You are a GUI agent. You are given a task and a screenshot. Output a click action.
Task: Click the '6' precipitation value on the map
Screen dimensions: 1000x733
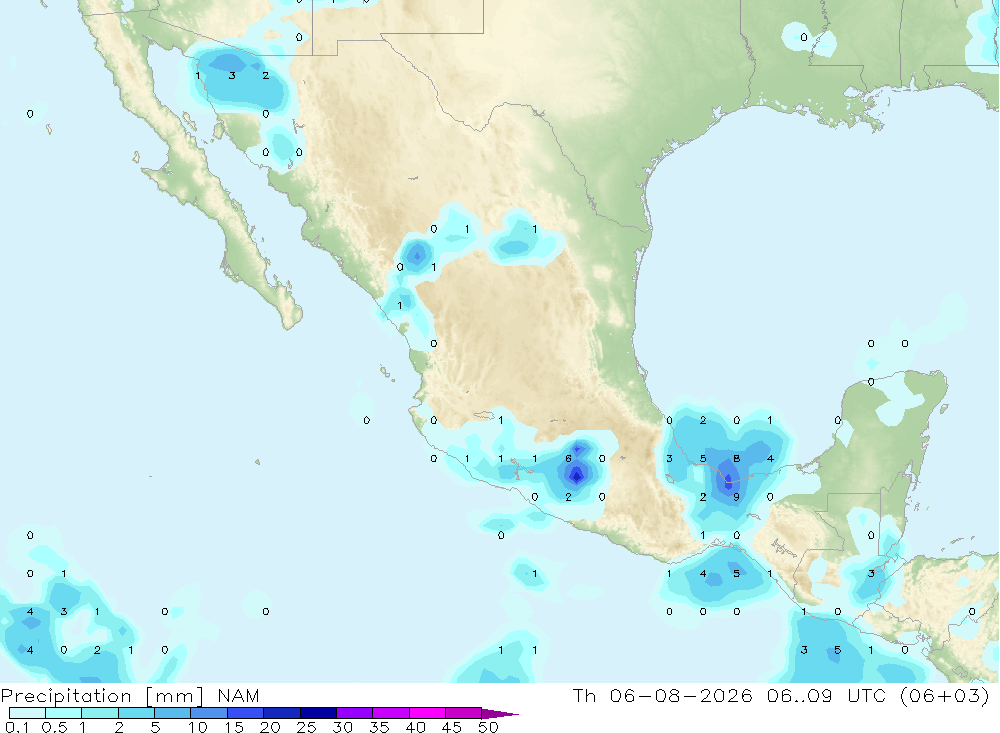click(568, 459)
